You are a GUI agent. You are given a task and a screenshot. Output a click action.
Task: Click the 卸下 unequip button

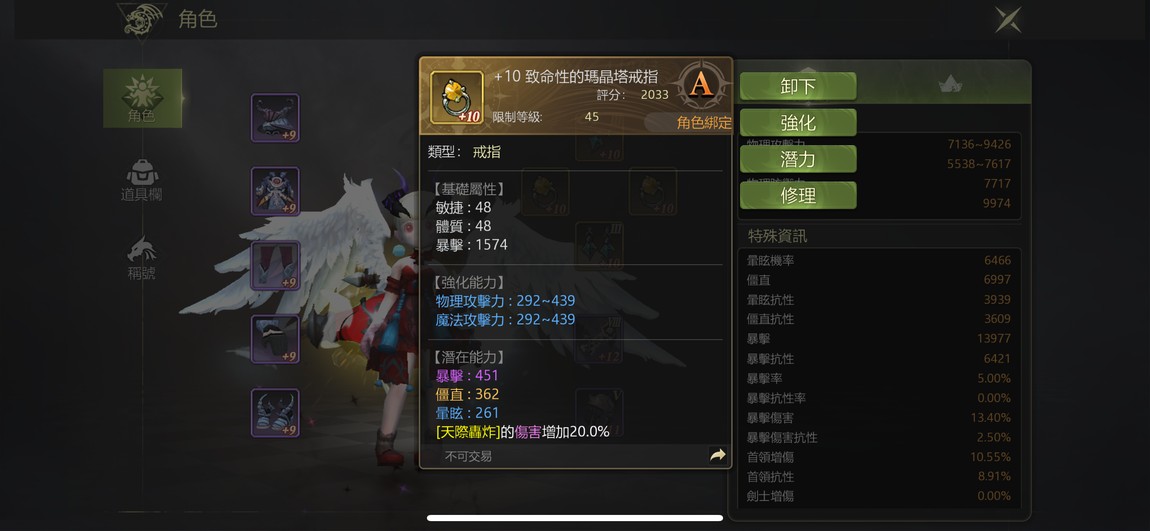798,87
